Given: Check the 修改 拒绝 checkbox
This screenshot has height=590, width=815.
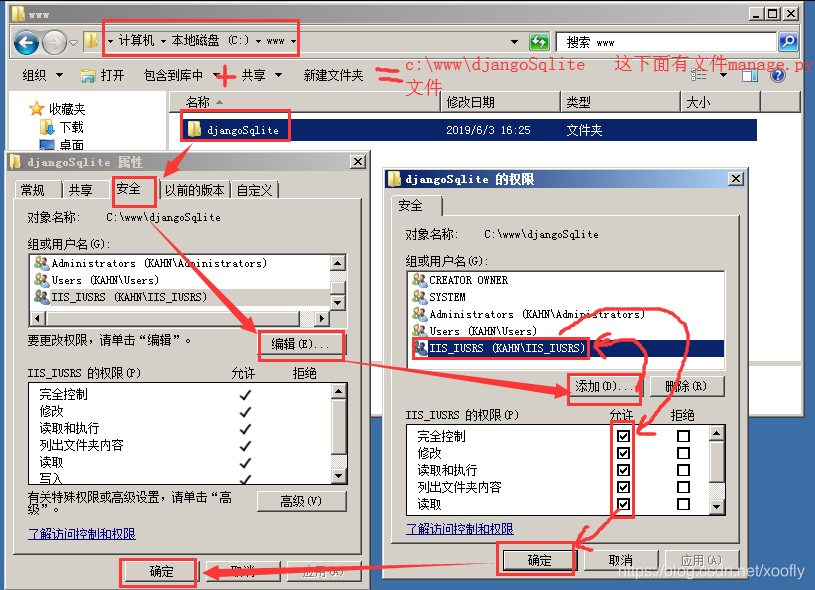Looking at the screenshot, I should click(x=681, y=452).
